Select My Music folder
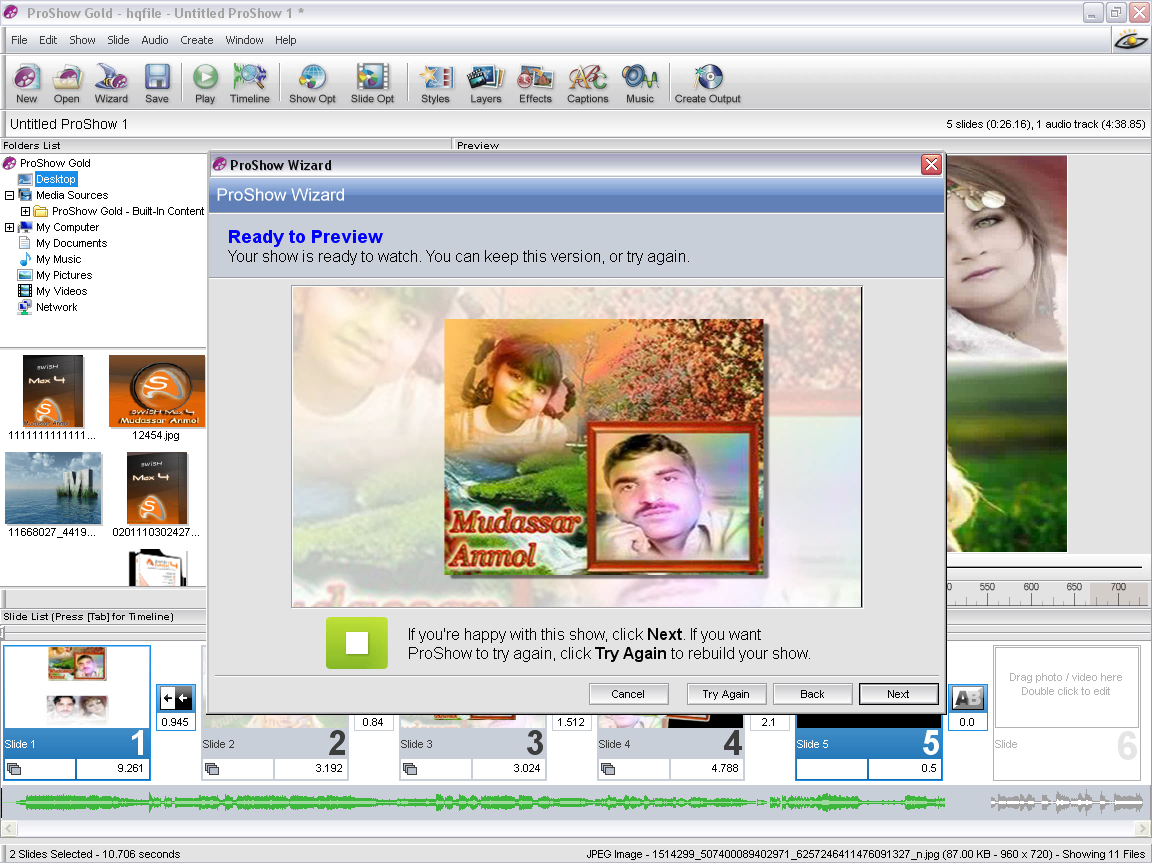The height and width of the screenshot is (864, 1152). tap(58, 259)
